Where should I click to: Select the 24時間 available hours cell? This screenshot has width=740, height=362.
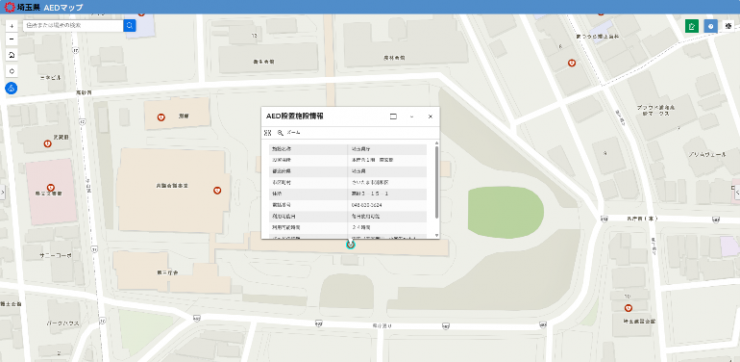coord(387,227)
